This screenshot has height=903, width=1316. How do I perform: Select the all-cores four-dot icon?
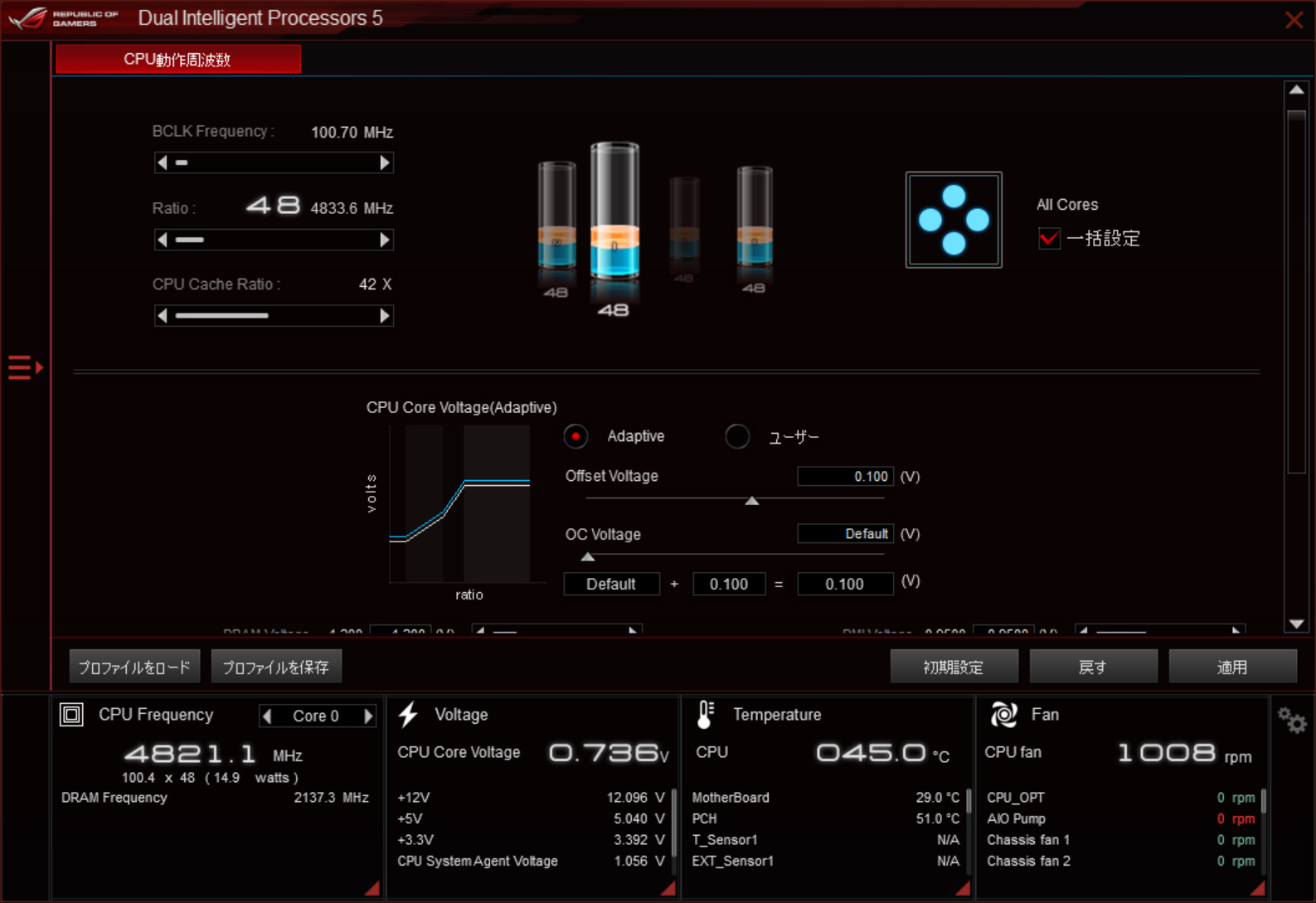pyautogui.click(x=954, y=220)
